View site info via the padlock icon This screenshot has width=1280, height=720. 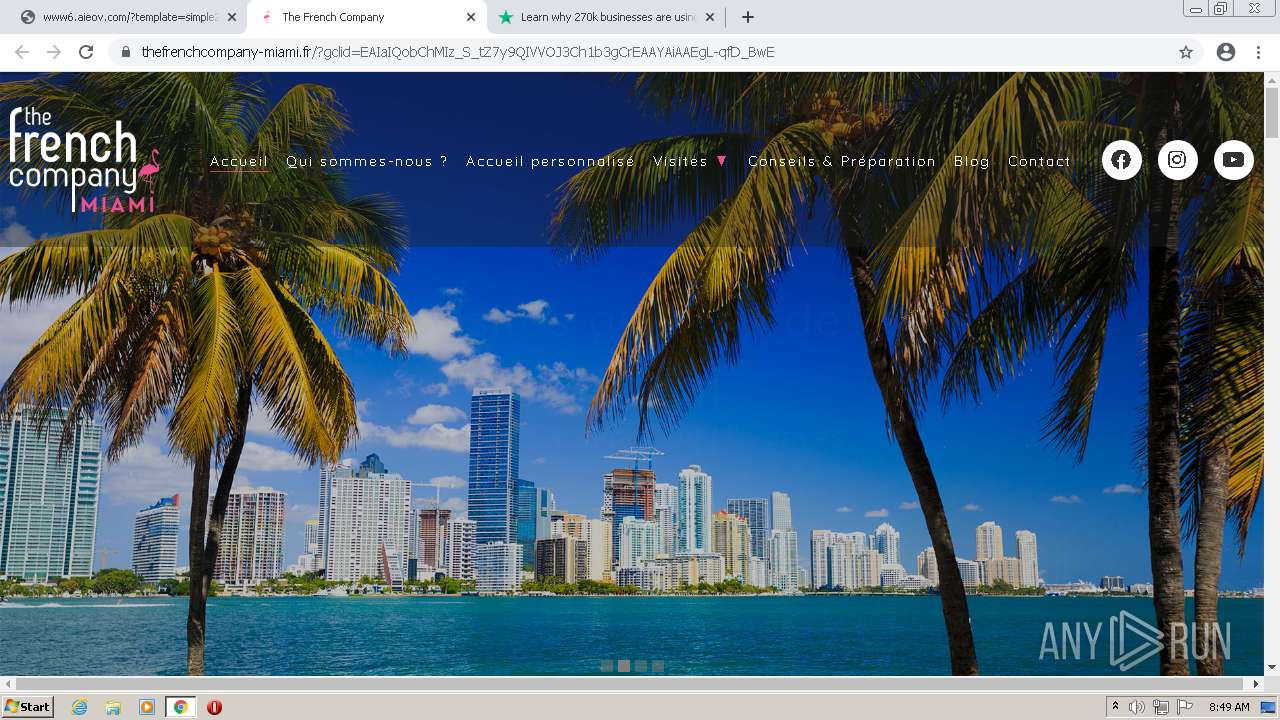point(125,52)
